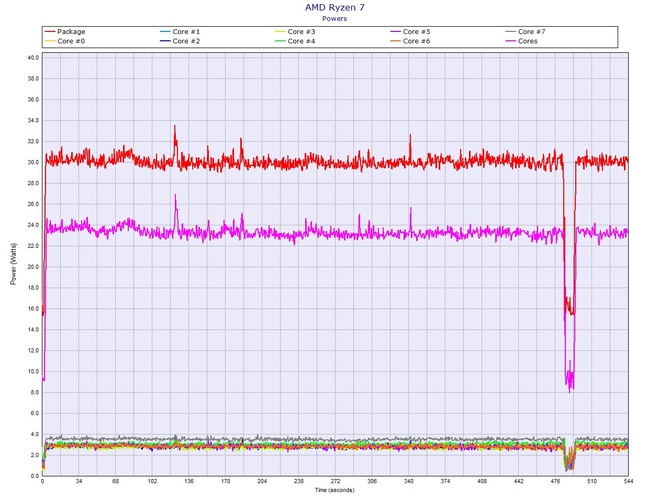Click the 34 x-axis tick label

pos(79,481)
